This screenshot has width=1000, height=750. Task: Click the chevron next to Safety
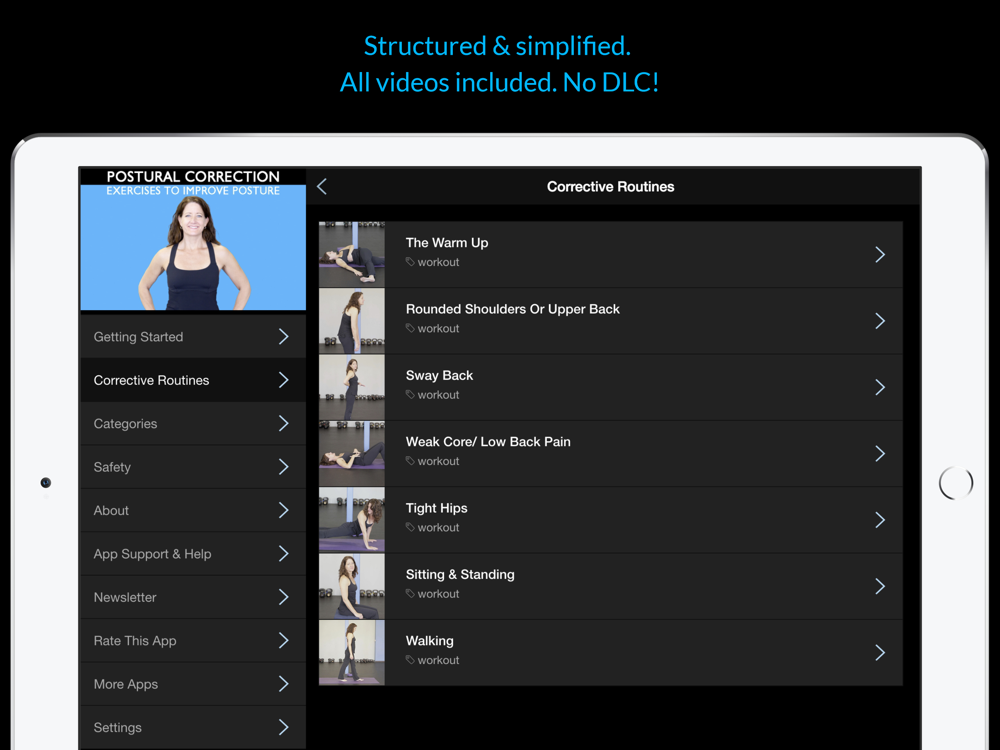[x=284, y=467]
